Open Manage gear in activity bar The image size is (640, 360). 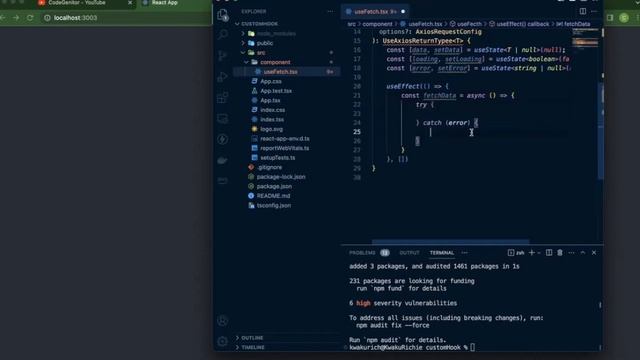click(x=222, y=341)
